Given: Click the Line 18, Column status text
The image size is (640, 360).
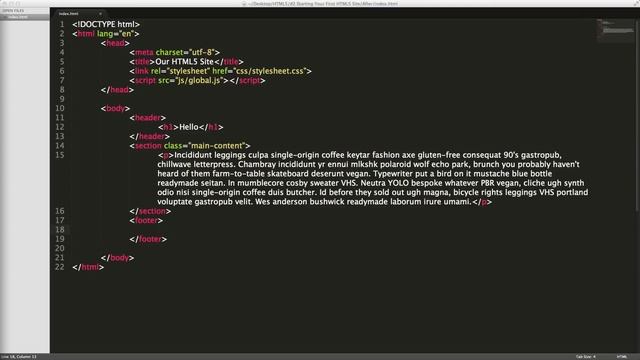Looking at the screenshot, I should click(19, 357).
